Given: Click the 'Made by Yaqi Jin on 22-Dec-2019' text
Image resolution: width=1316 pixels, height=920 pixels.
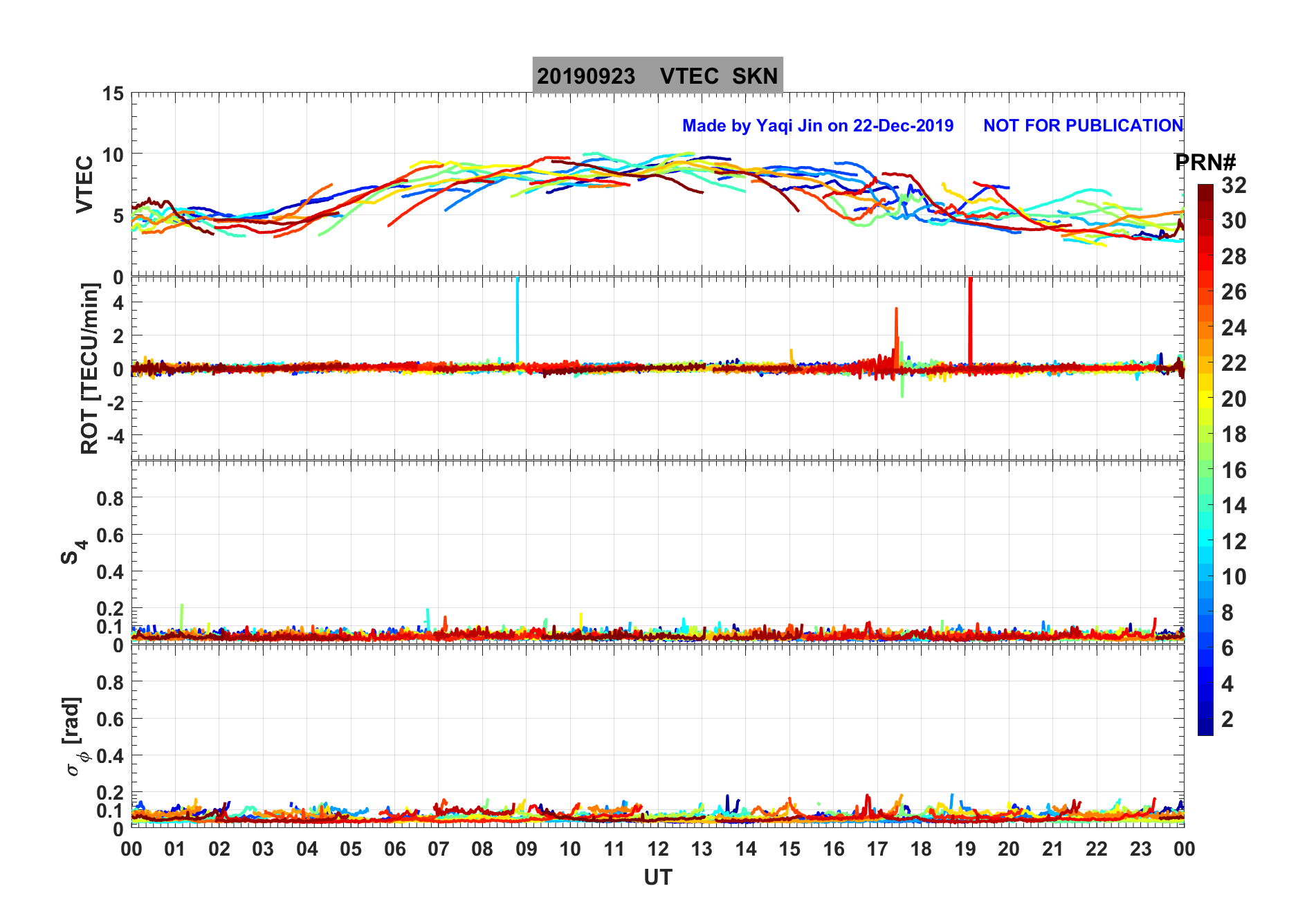Looking at the screenshot, I should coord(818,126).
